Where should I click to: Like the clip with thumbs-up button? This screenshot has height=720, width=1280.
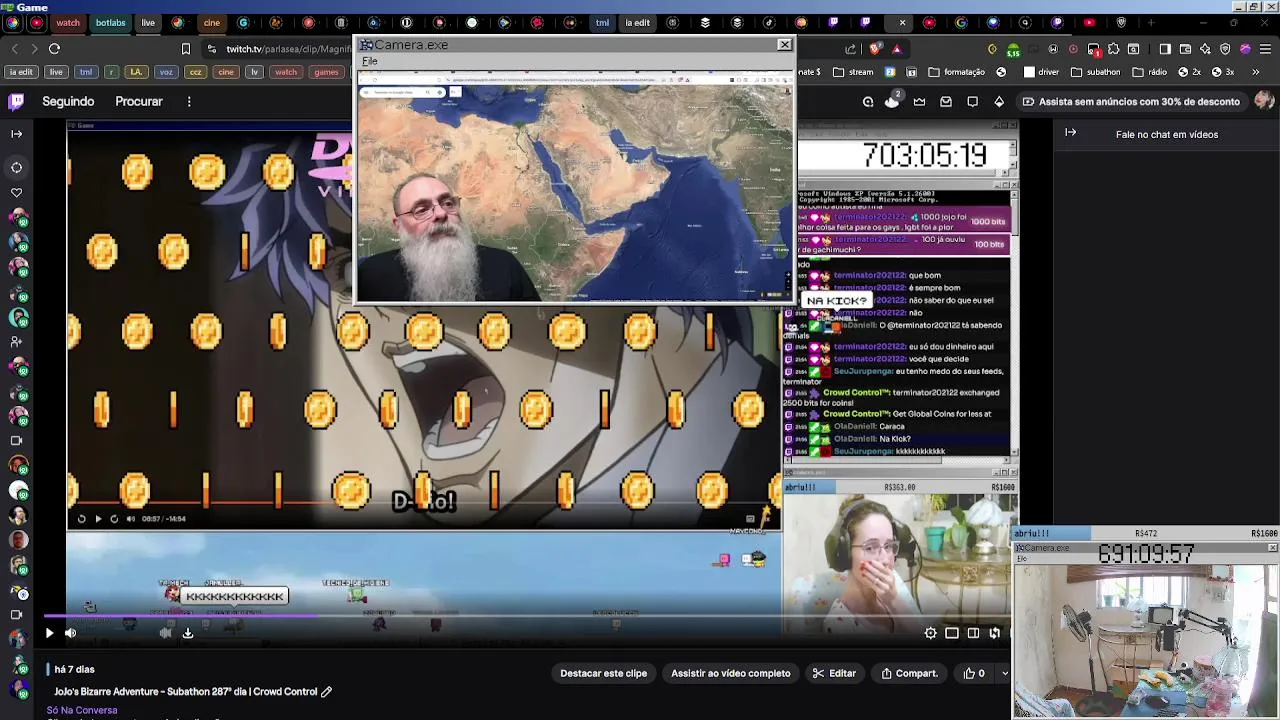974,673
